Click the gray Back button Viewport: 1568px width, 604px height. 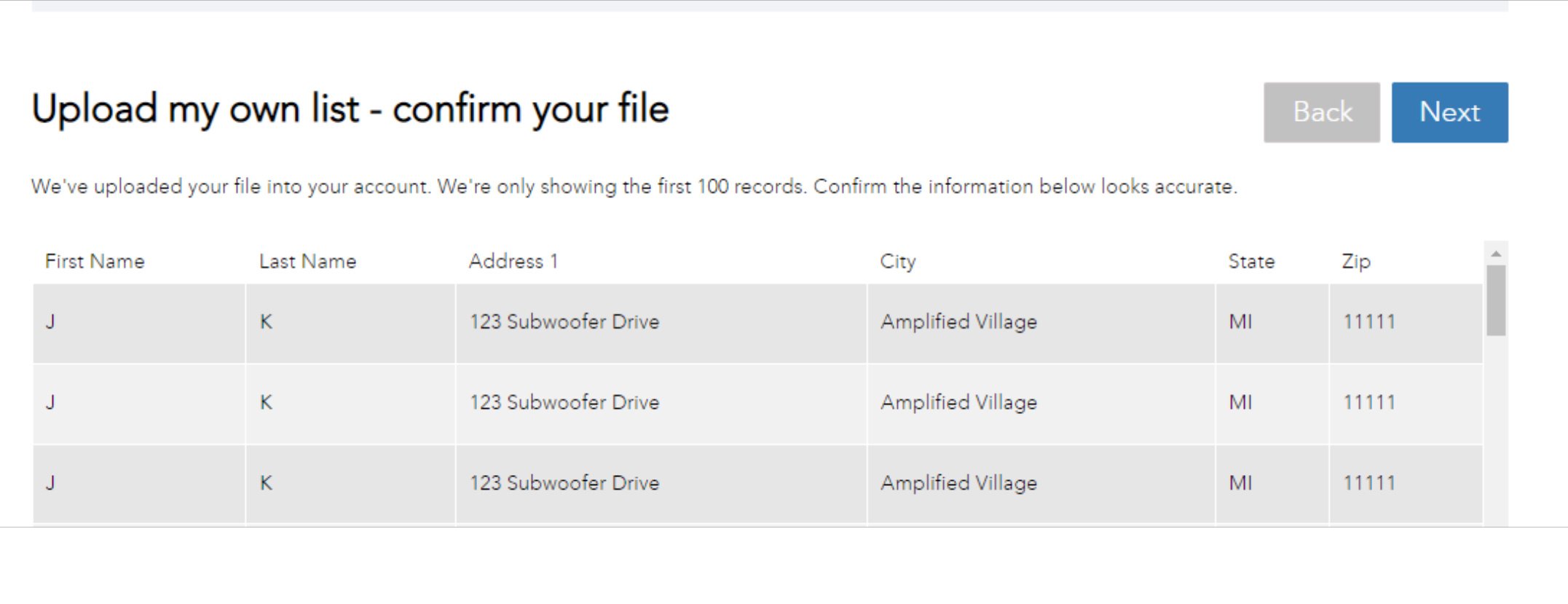[x=1321, y=112]
